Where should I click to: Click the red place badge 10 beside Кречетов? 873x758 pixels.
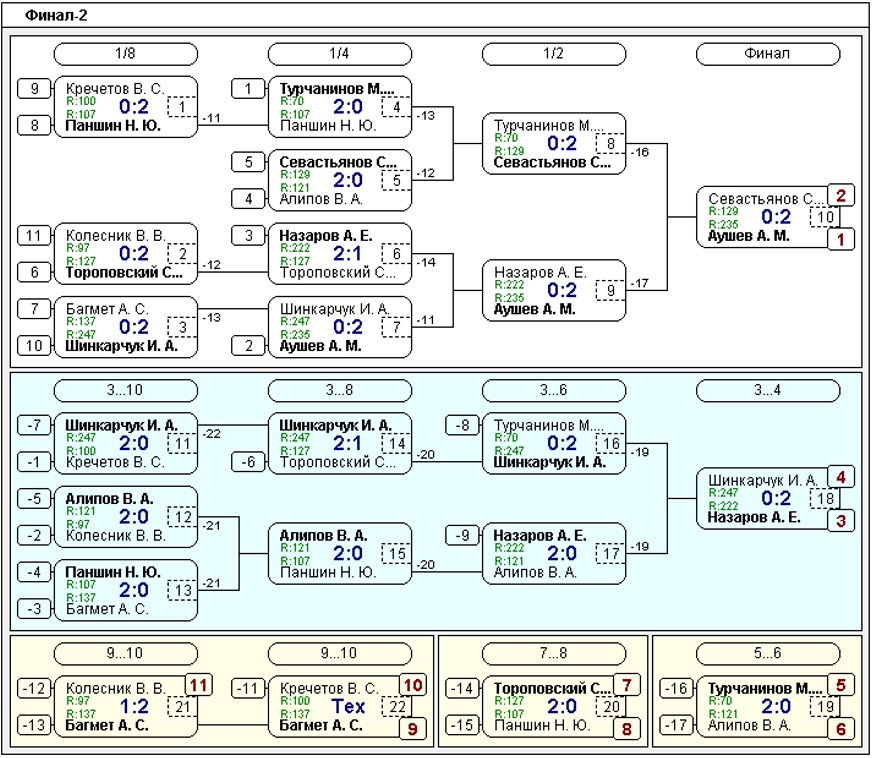(413, 685)
